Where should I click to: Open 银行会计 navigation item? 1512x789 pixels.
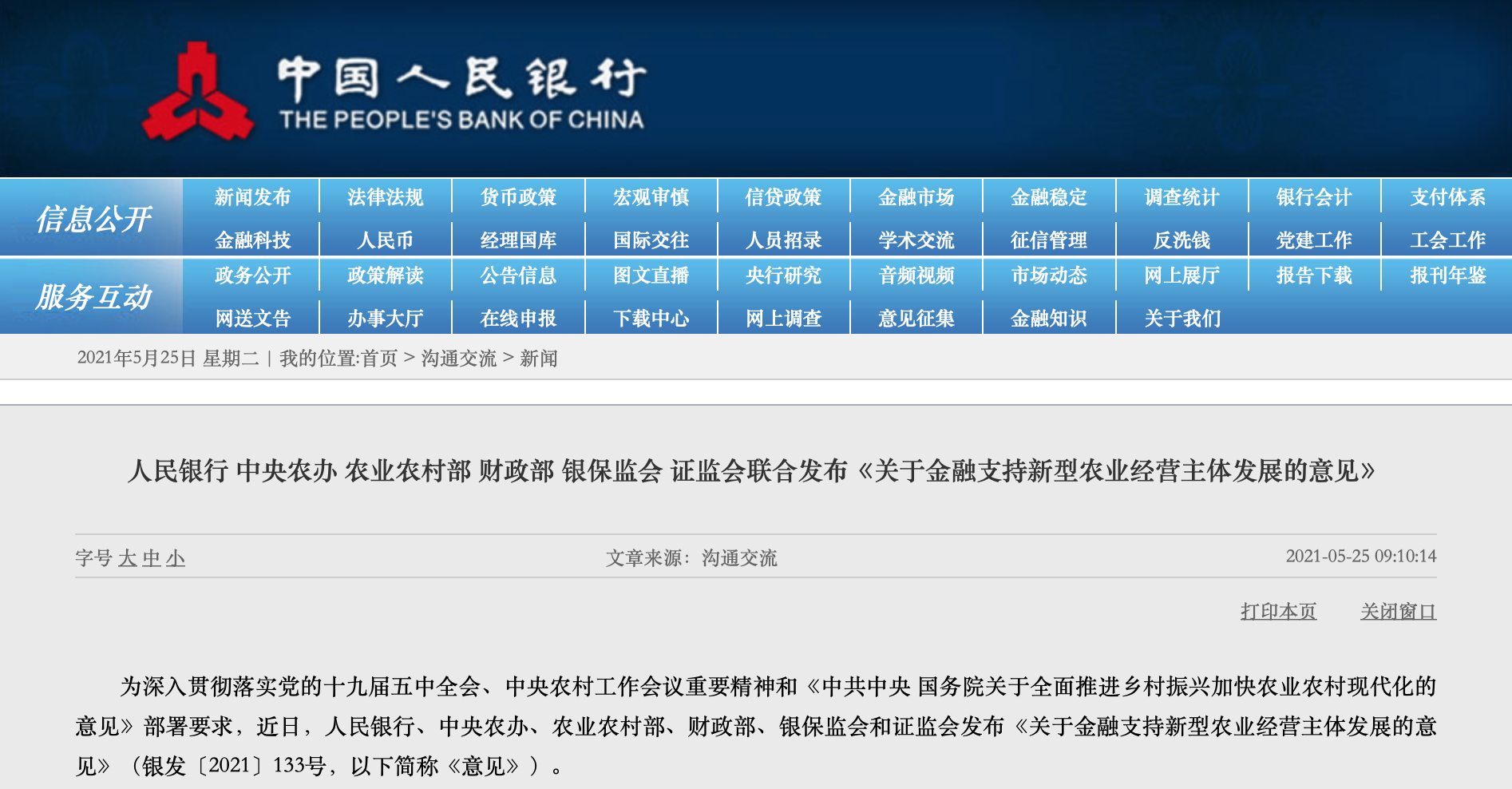click(x=1314, y=197)
